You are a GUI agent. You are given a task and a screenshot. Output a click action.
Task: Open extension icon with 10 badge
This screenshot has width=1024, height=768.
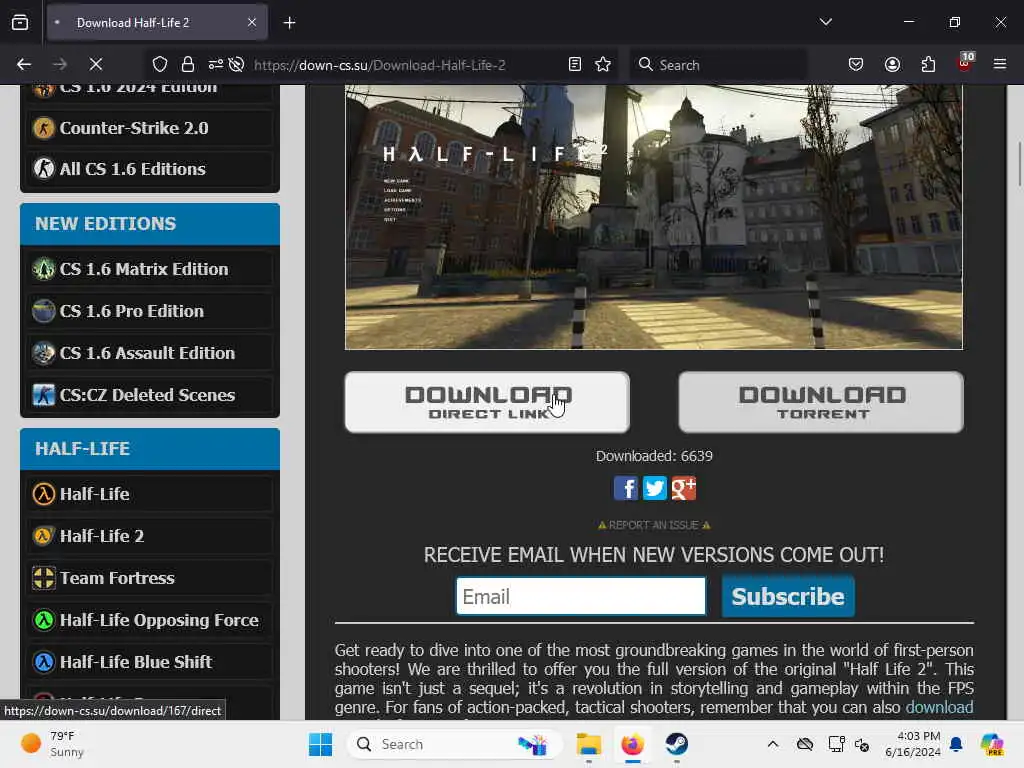click(965, 63)
